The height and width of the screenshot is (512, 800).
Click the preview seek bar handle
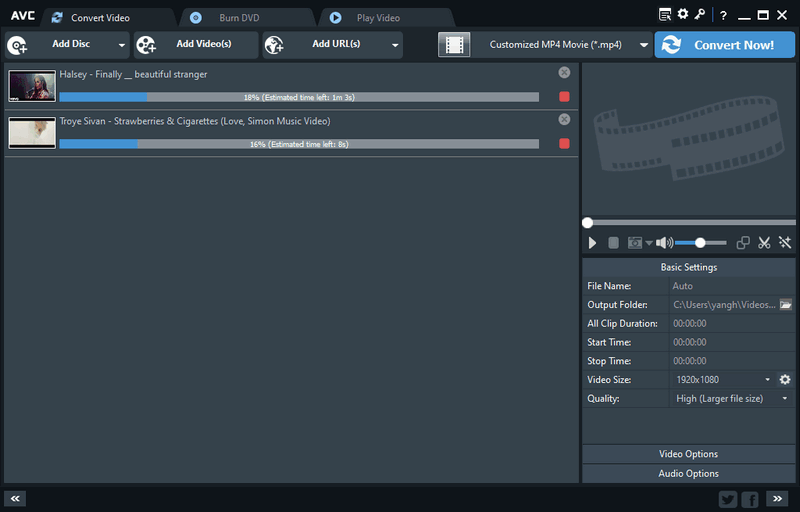588,222
